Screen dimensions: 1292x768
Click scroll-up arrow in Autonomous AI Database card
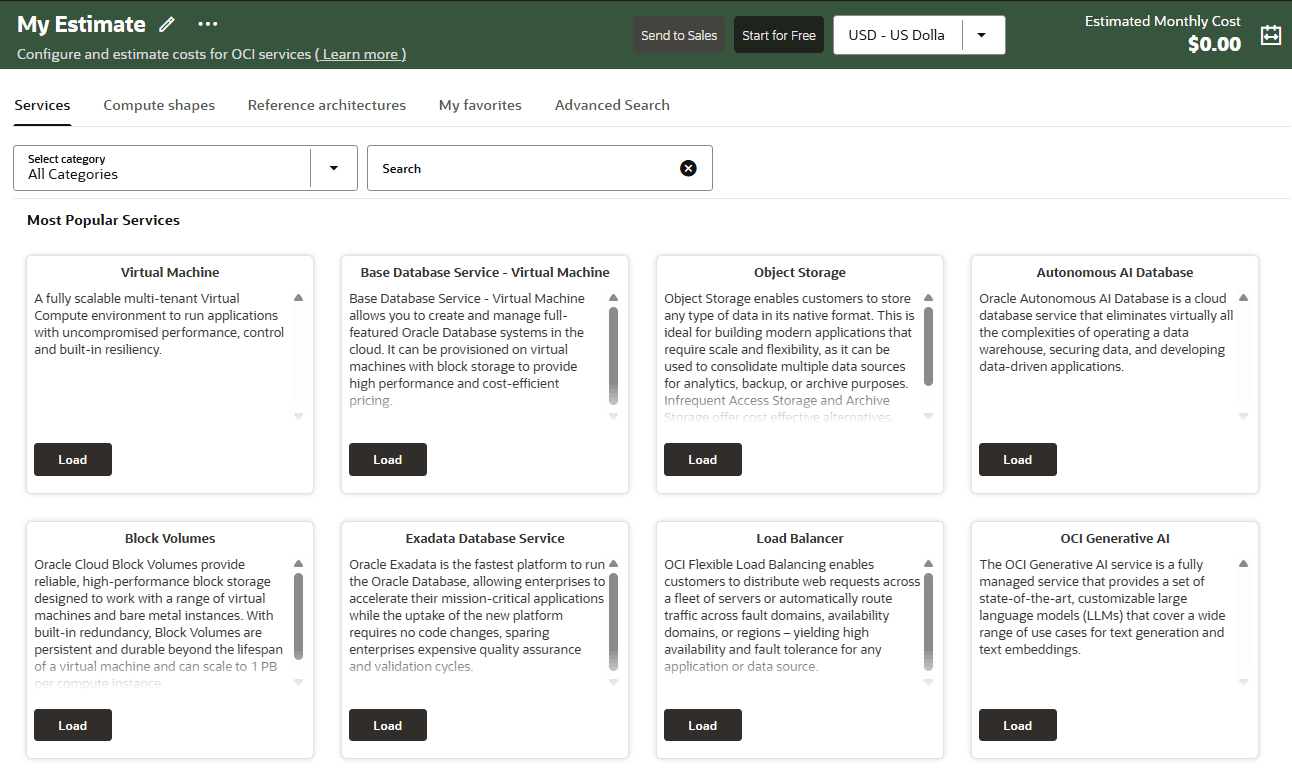1243,298
